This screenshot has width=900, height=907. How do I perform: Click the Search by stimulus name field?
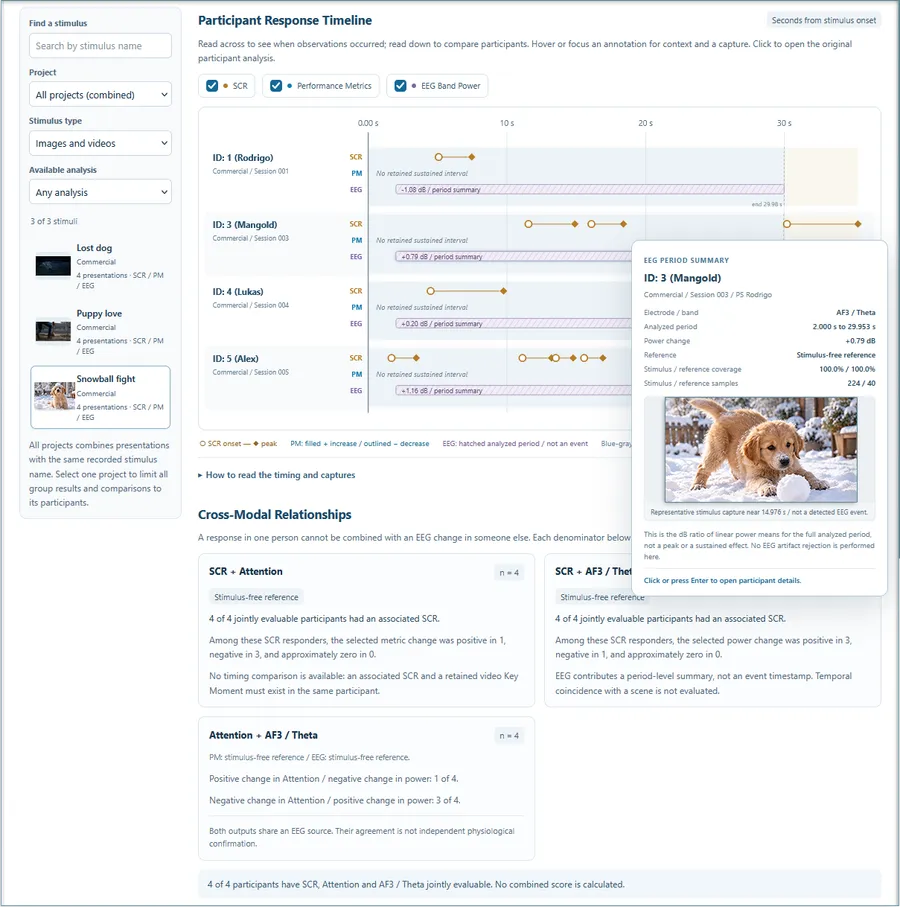click(100, 46)
